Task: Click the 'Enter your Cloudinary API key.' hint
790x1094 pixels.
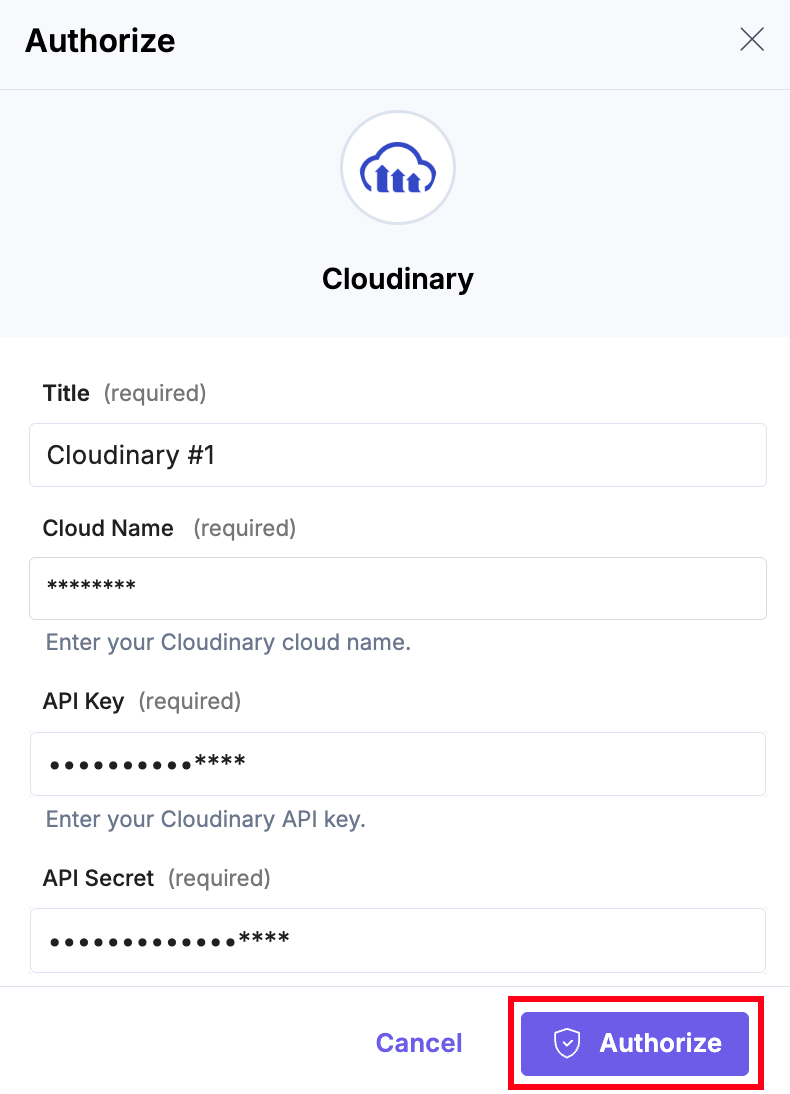Action: click(x=206, y=818)
